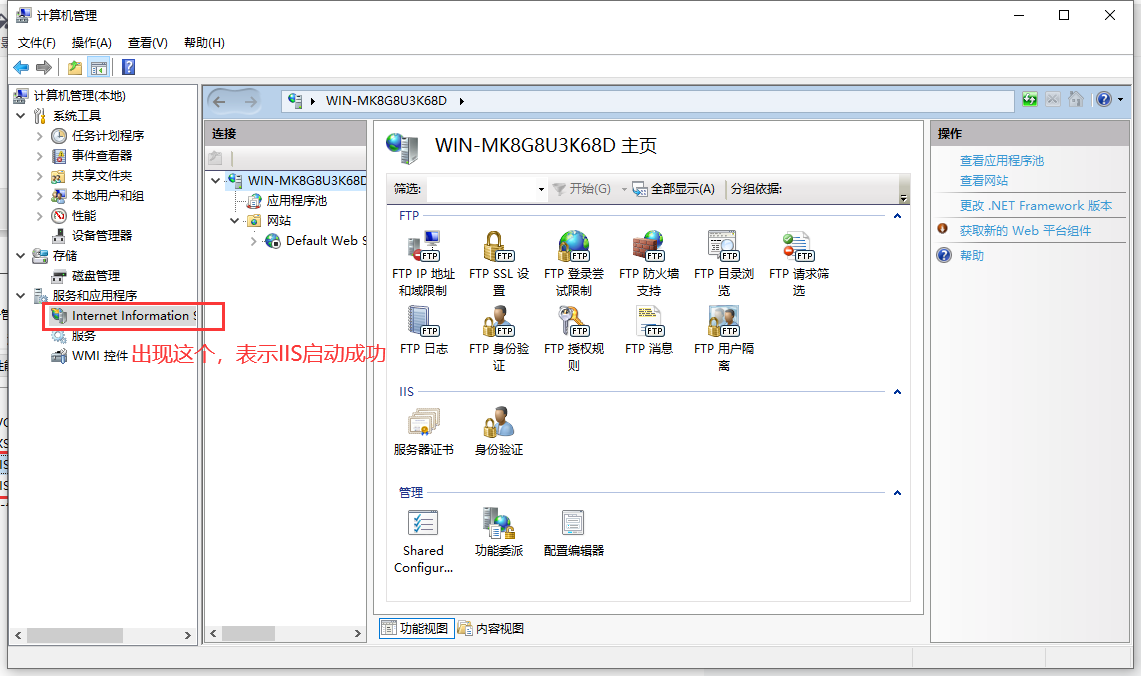The height and width of the screenshot is (676, 1141).
Task: Open 文件(F) menu
Action: [36, 43]
